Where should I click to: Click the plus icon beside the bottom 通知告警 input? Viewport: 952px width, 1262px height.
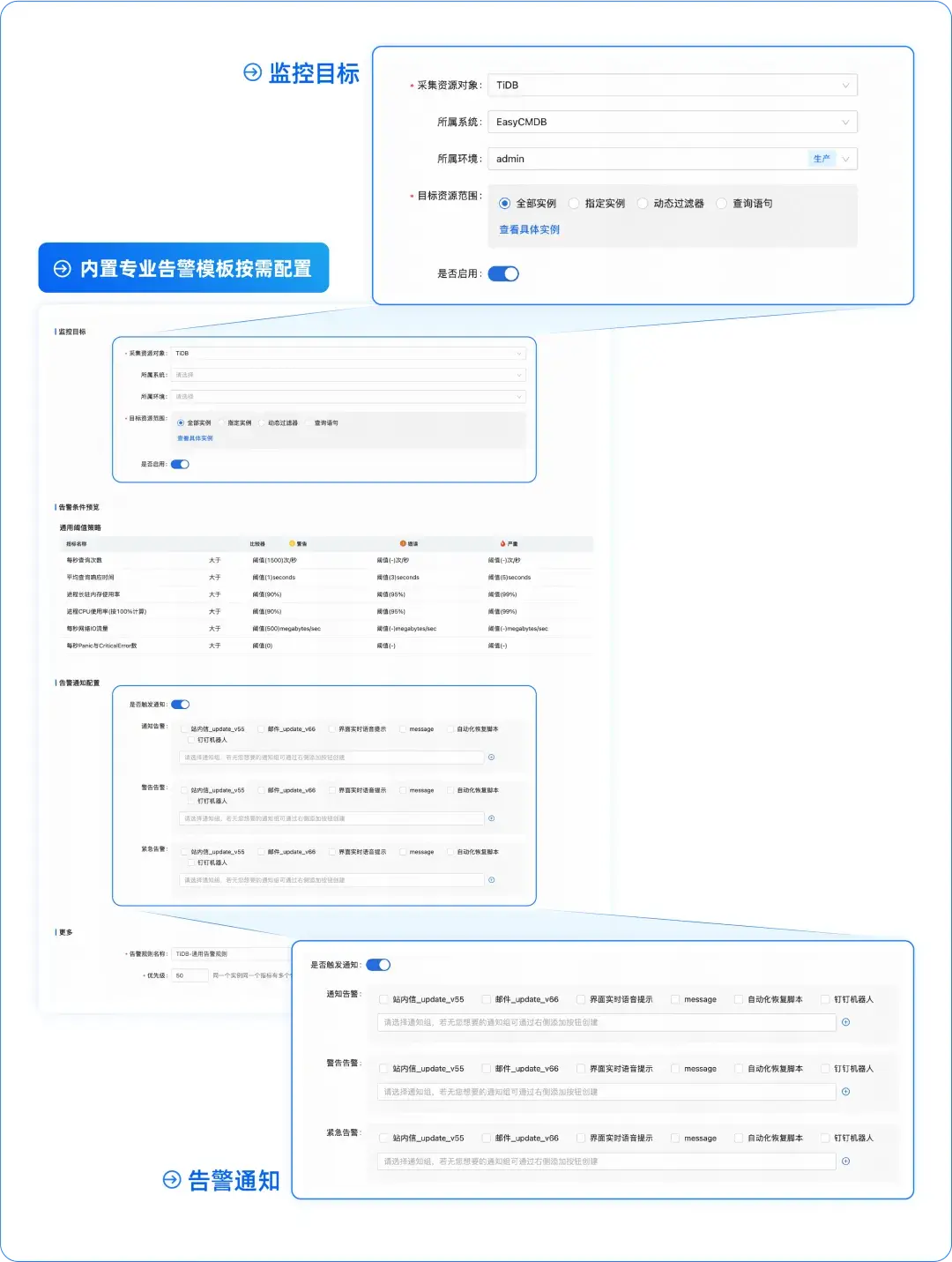[845, 1022]
